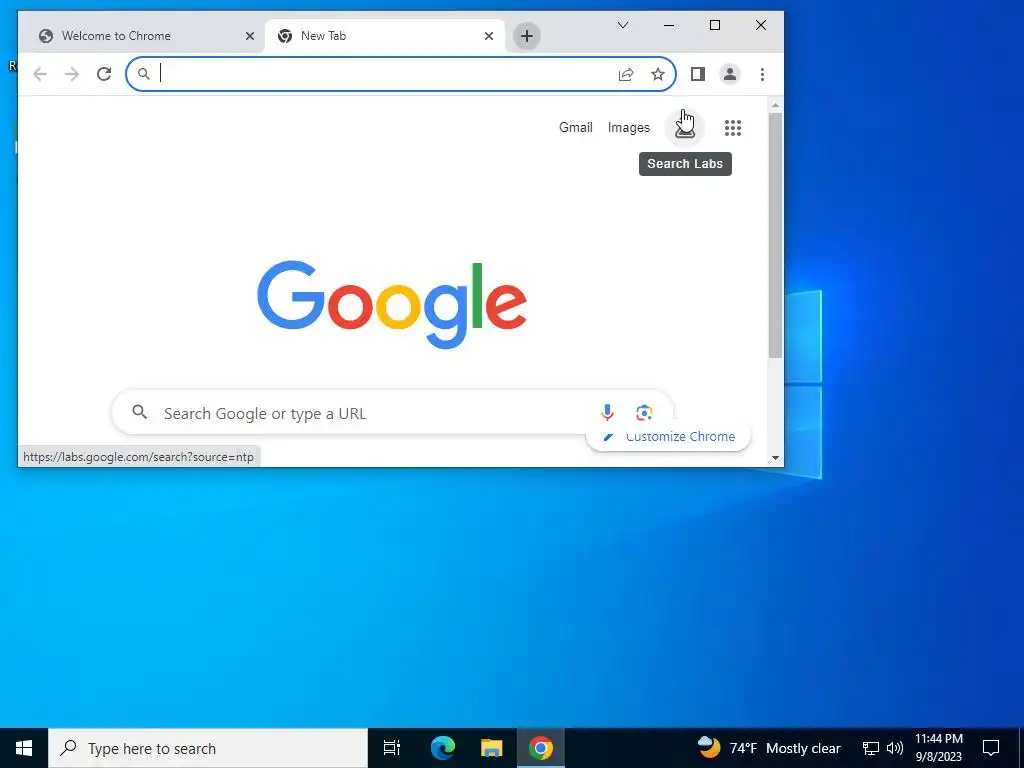Open network status tray icon
The image size is (1024, 768).
click(871, 748)
